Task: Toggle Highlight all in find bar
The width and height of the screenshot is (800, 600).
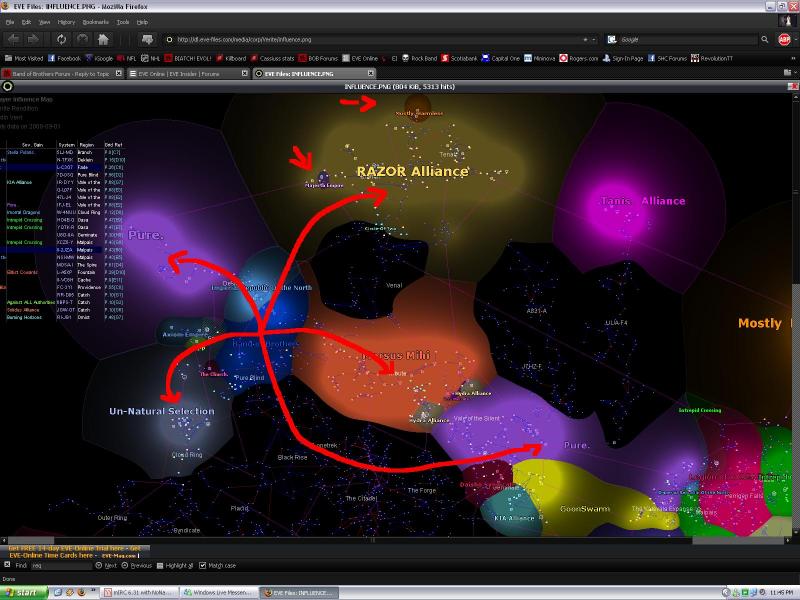Action: pyautogui.click(x=175, y=565)
